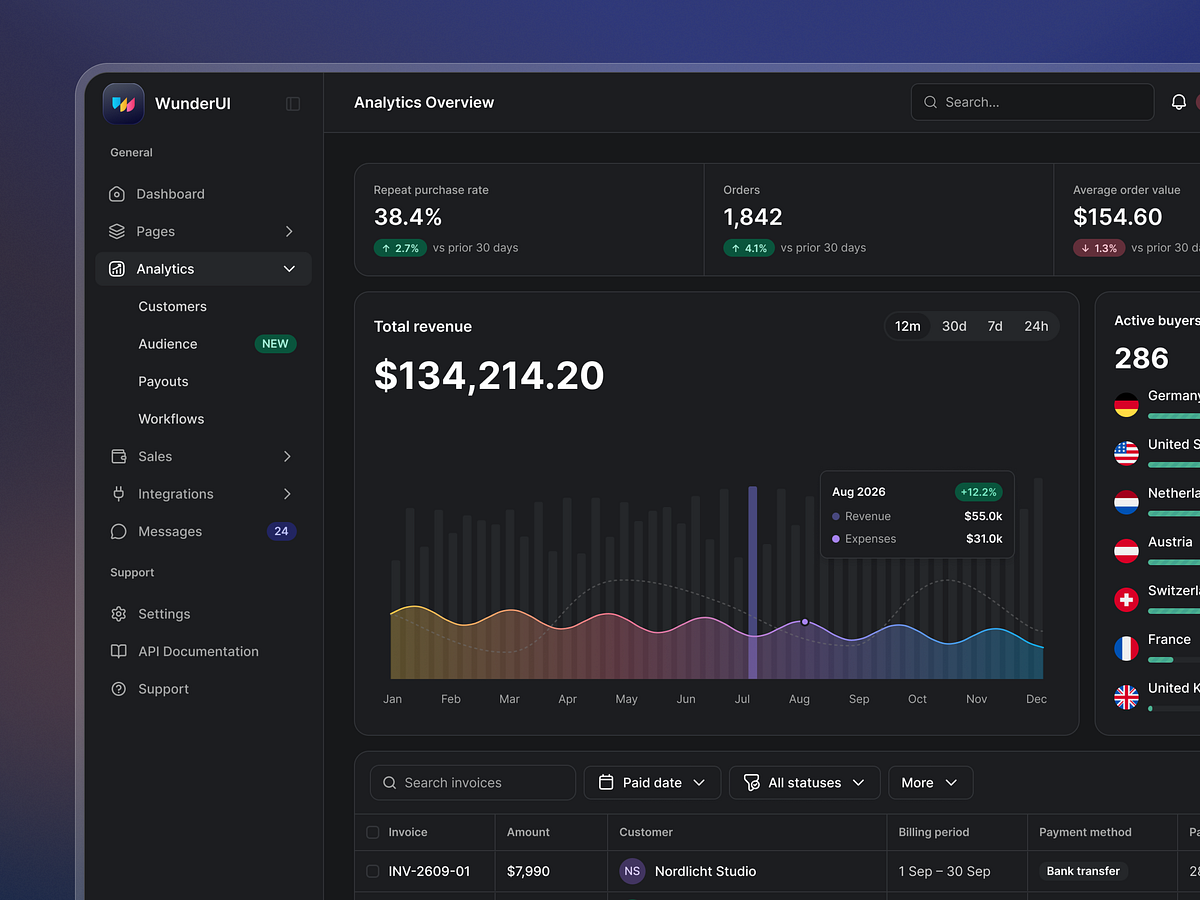
Task: Click the $134,214.20 total revenue value
Action: 489,376
